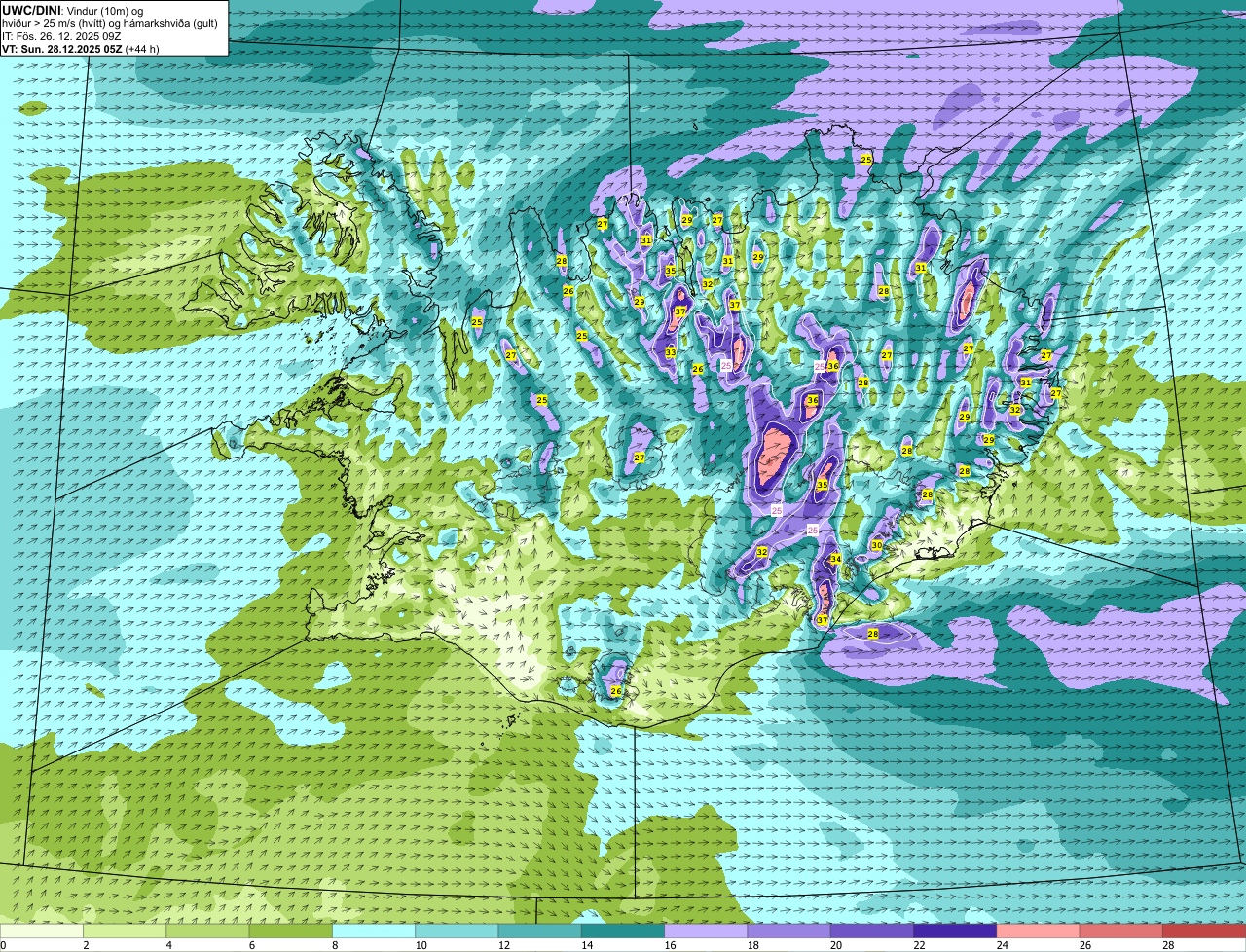1246x952 pixels.
Task: Select the legend scale number 20
Action: point(836,945)
